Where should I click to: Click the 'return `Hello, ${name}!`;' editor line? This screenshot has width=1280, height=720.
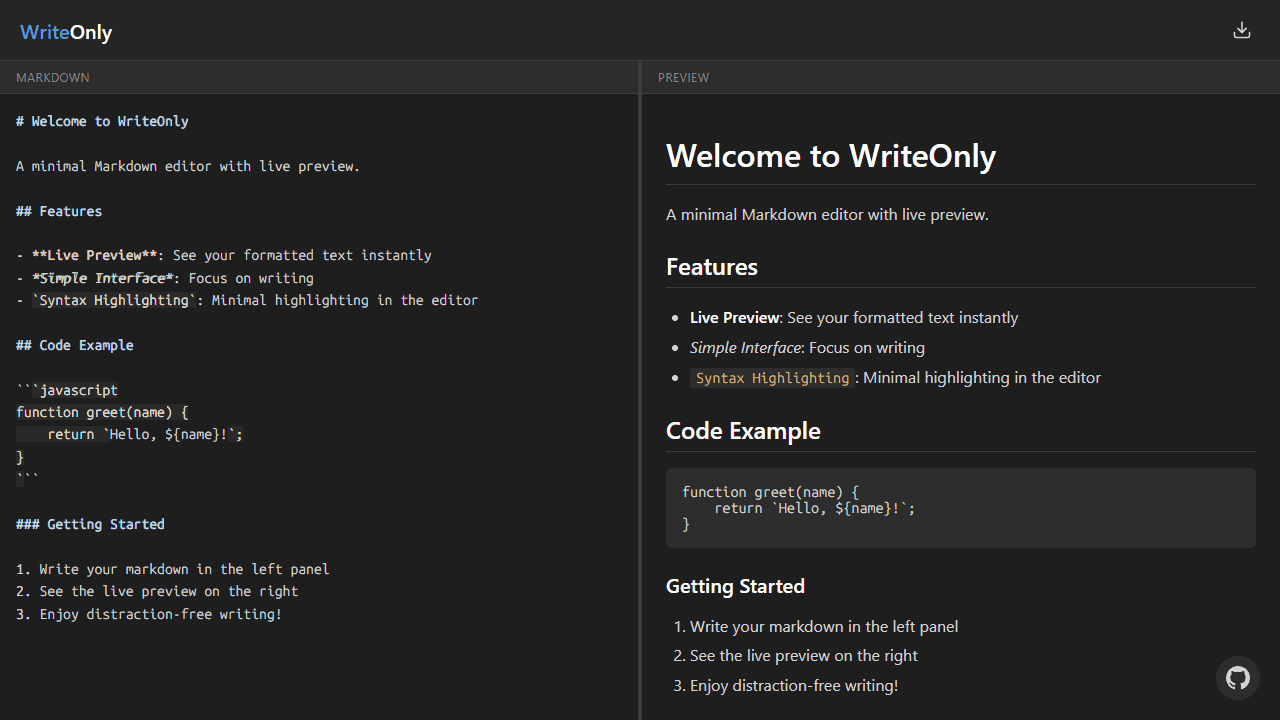[x=130, y=434]
